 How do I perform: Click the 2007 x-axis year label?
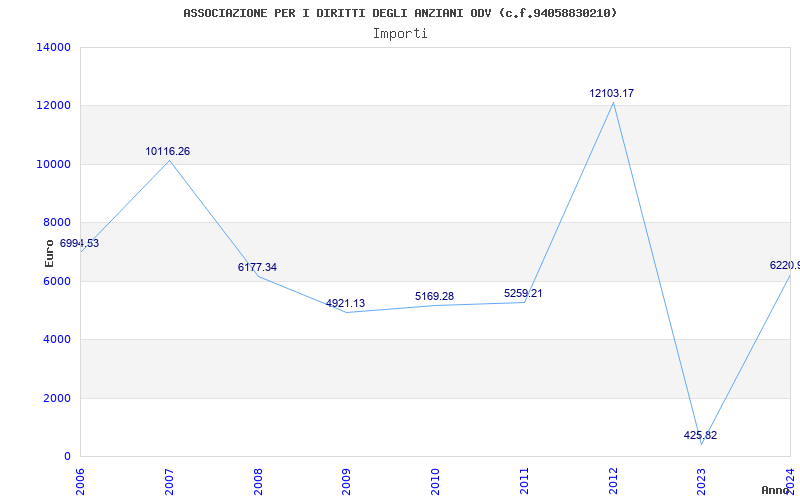[169, 481]
